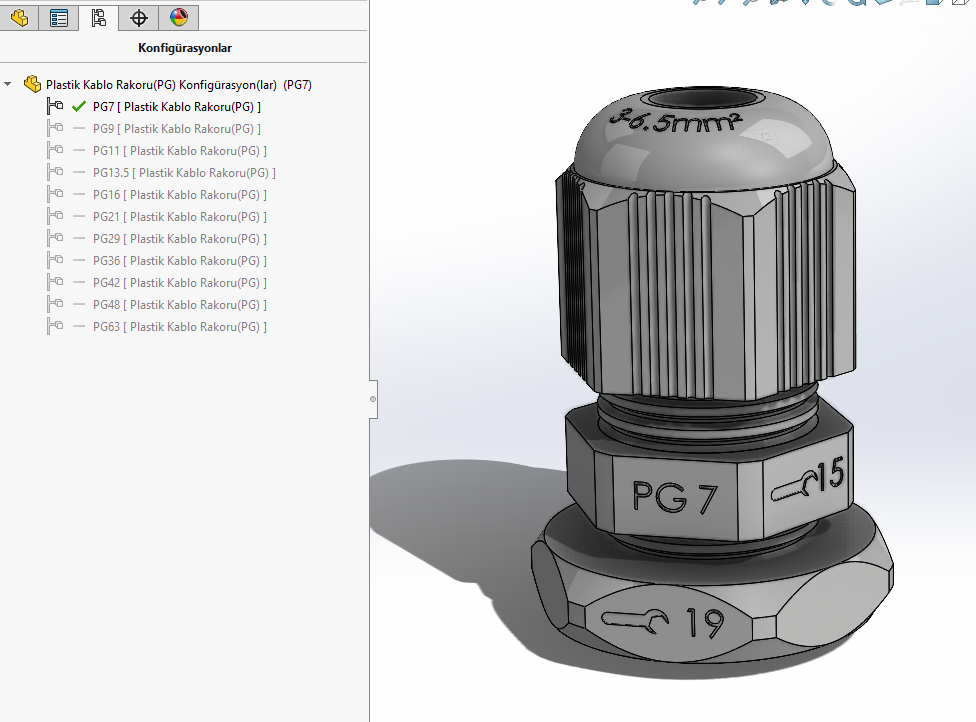The width and height of the screenshot is (976, 722).
Task: Click the 3-6.5mm² text on dome cap
Action: [677, 123]
